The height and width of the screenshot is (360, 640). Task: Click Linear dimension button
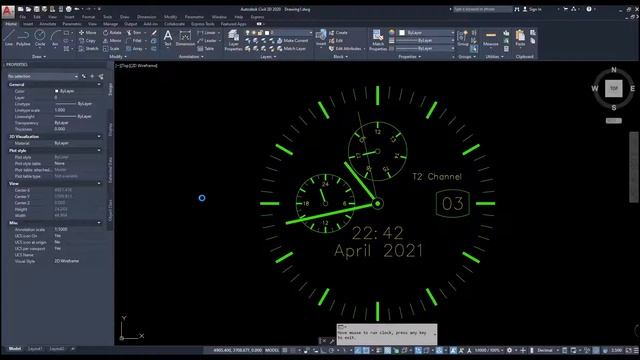click(x=207, y=33)
